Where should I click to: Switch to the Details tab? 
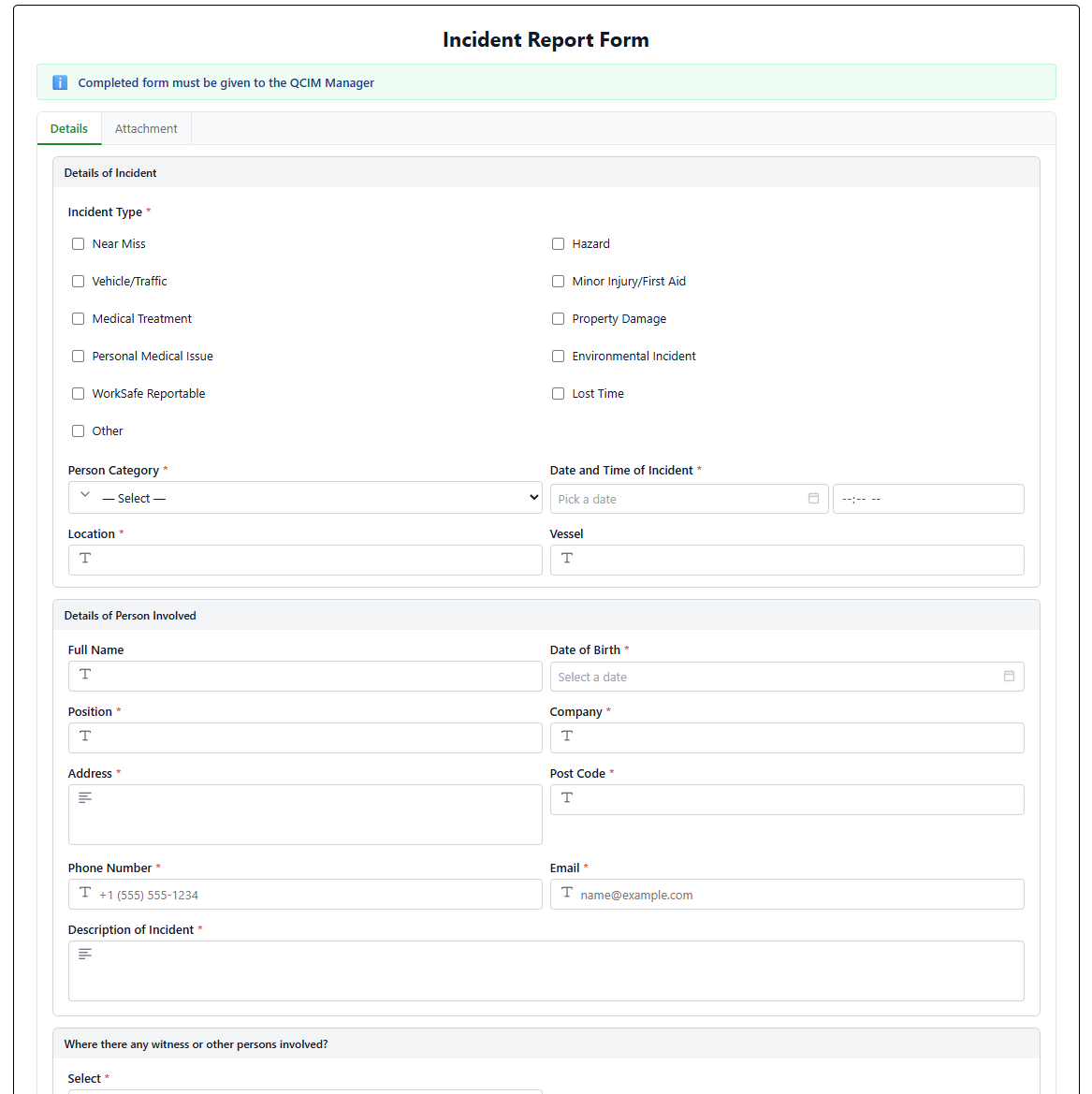point(69,128)
